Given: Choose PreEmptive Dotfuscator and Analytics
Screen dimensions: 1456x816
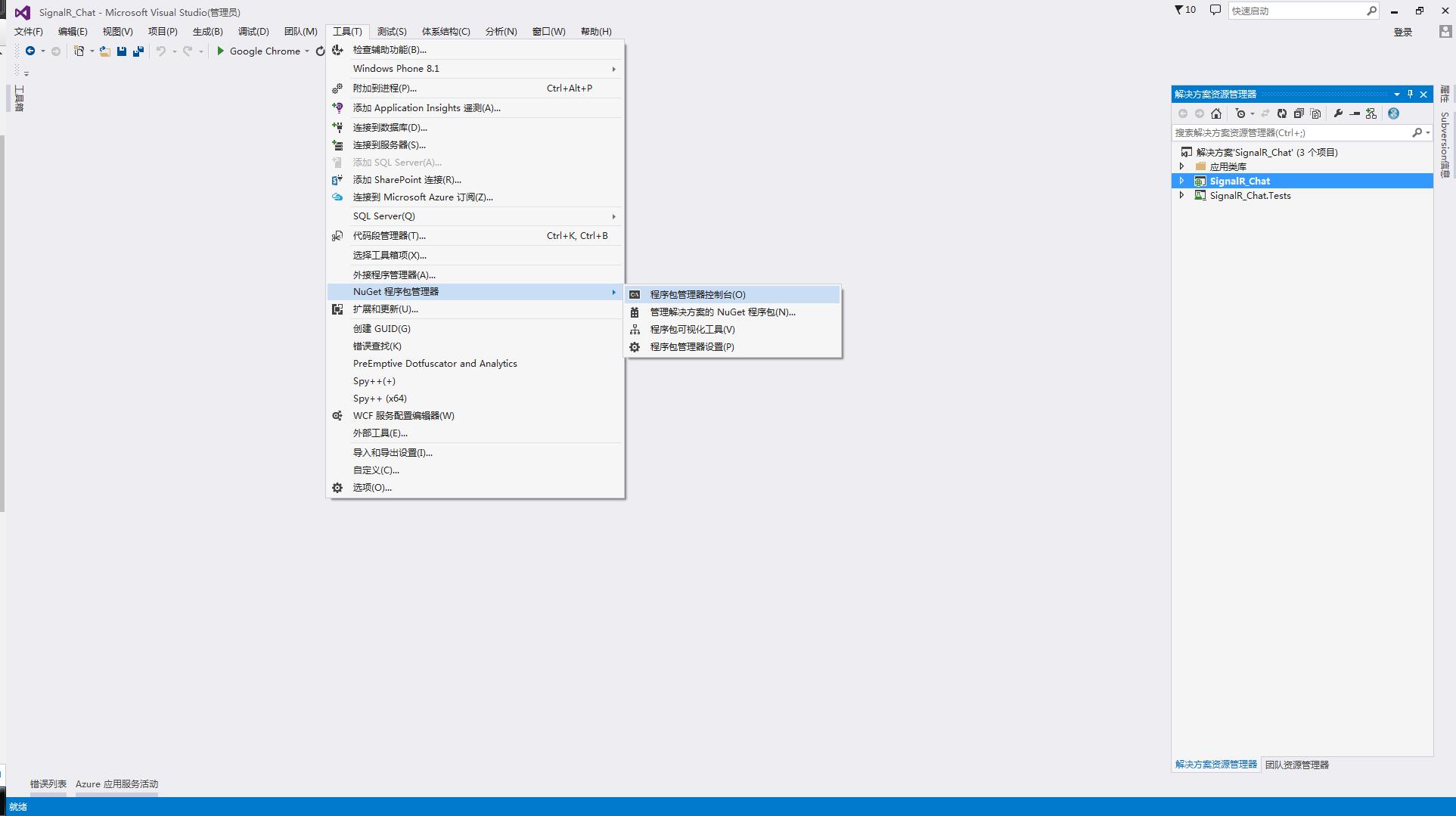Looking at the screenshot, I should 475,363.
